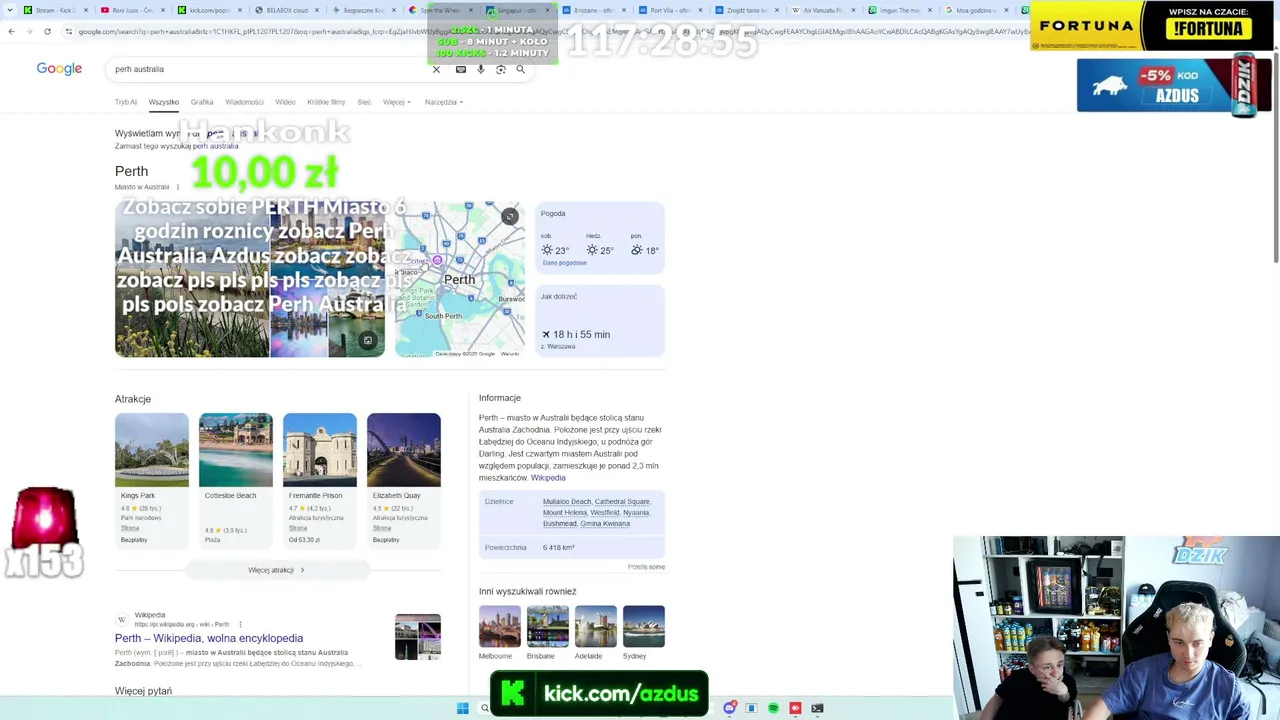Click the Windows taskbar search box
The width and height of the screenshot is (1280, 720).
coord(485,708)
